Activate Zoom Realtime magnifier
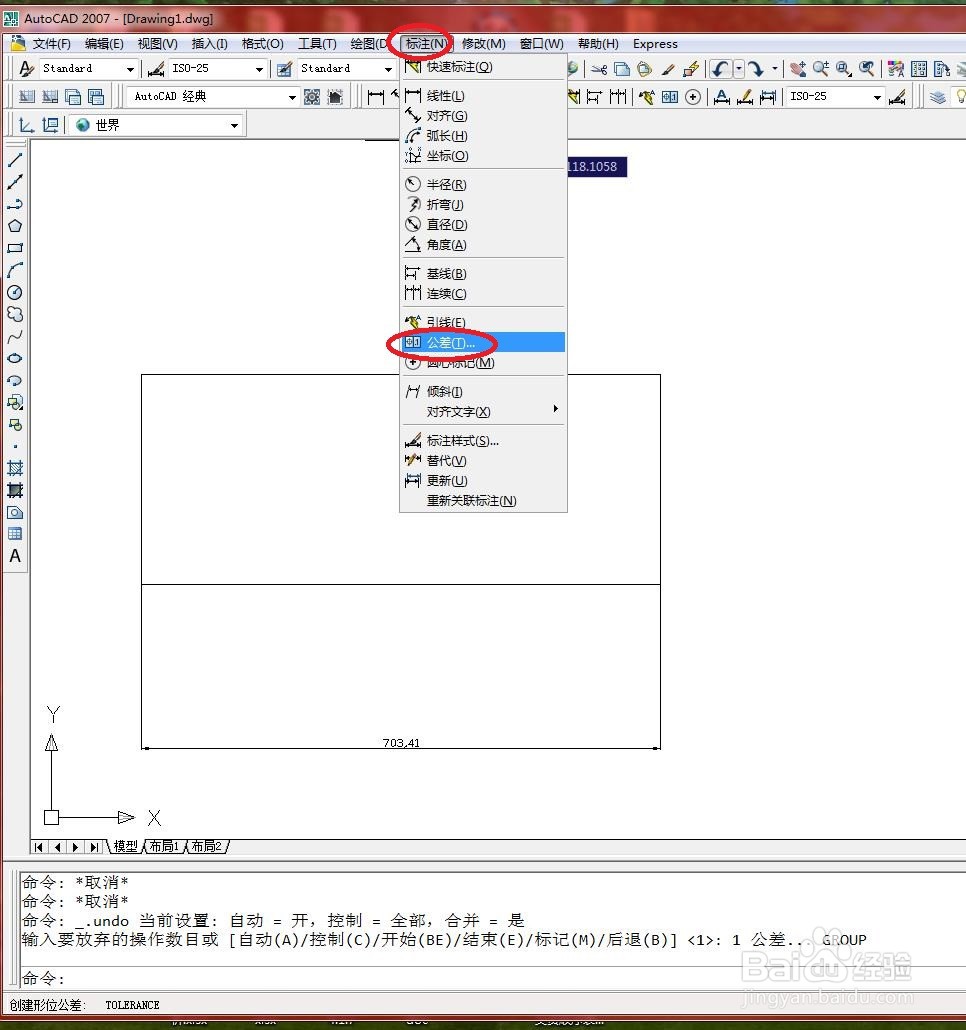The height and width of the screenshot is (1030, 966). 821,68
